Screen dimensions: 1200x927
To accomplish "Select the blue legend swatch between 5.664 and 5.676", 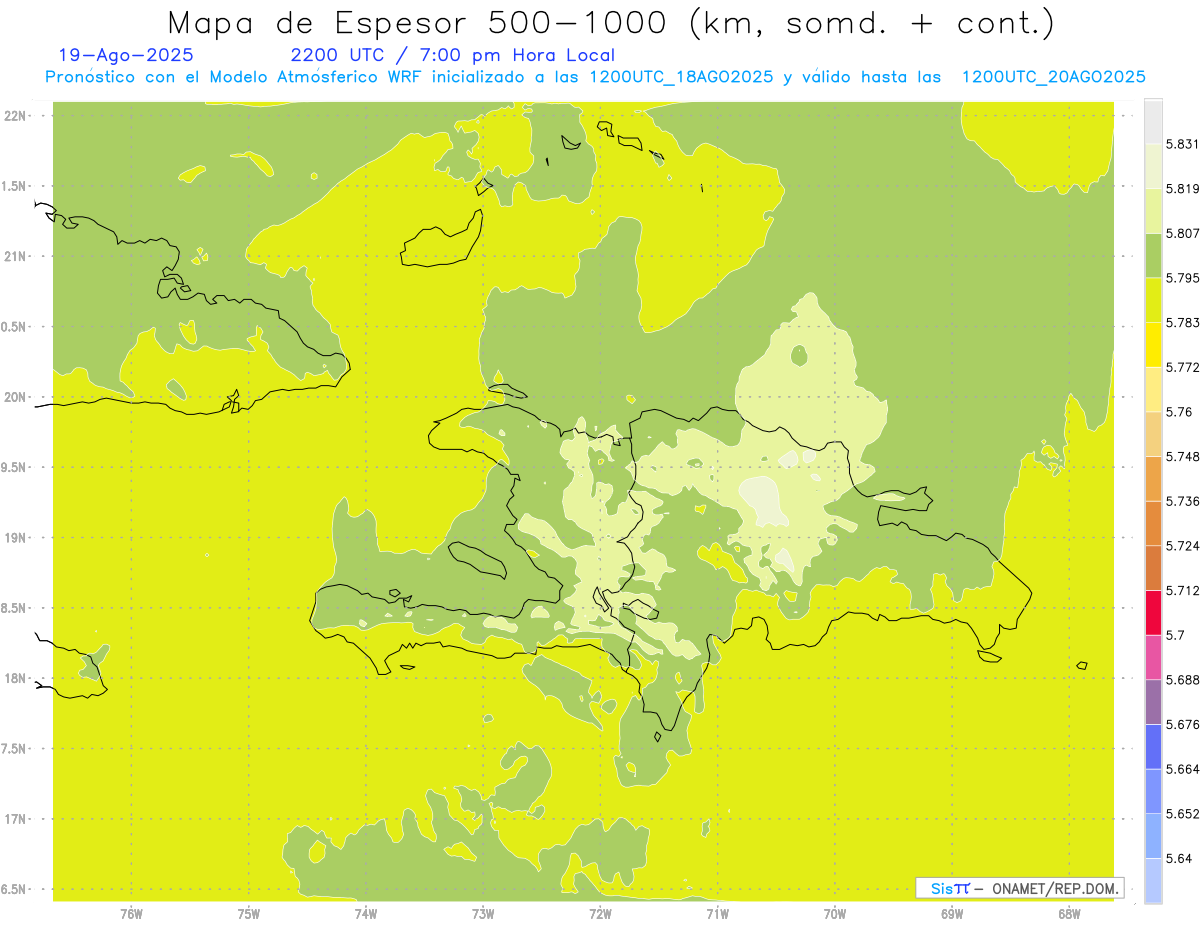I will click(x=1153, y=746).
